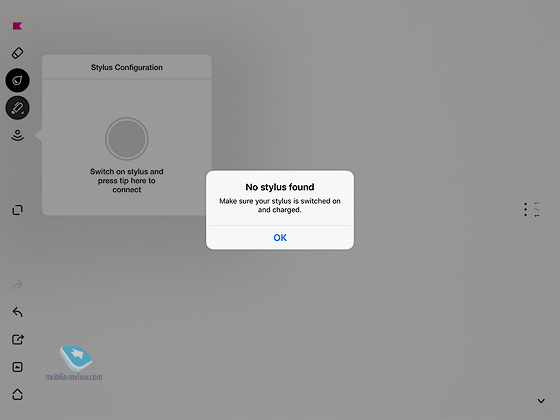Click the page number indicator 1/1
This screenshot has height=420, width=560.
[537, 210]
